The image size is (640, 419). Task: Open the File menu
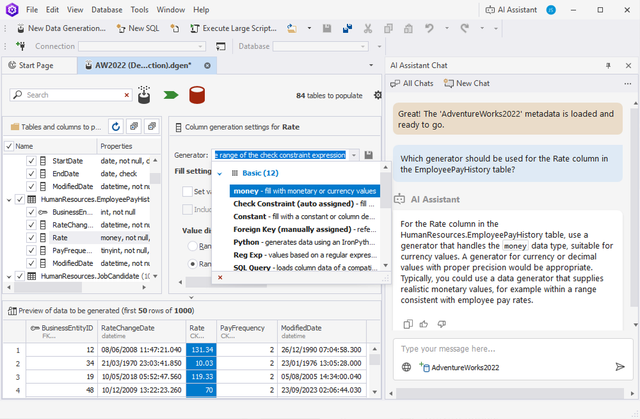pos(32,10)
